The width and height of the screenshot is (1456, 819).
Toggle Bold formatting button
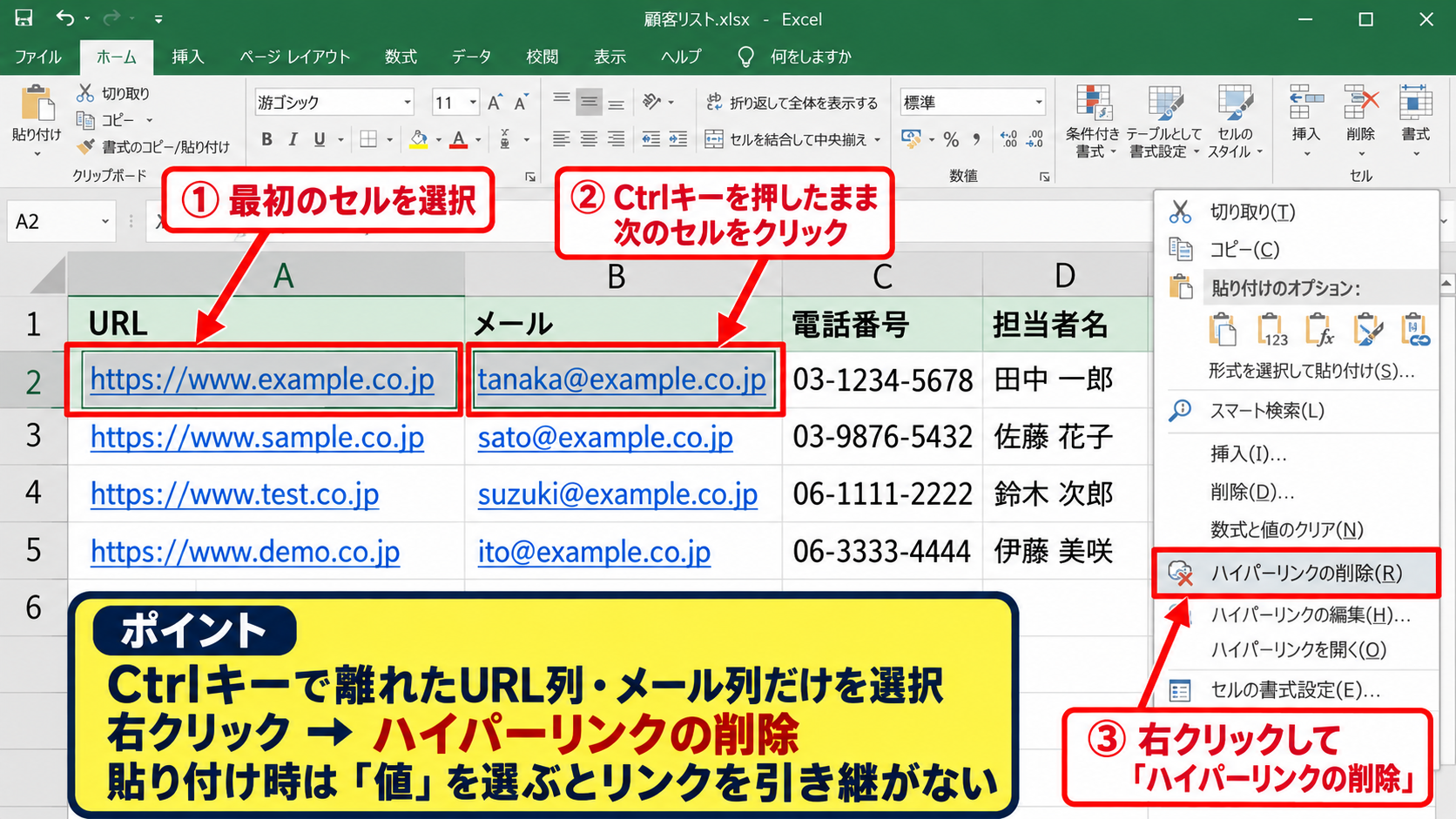267,139
